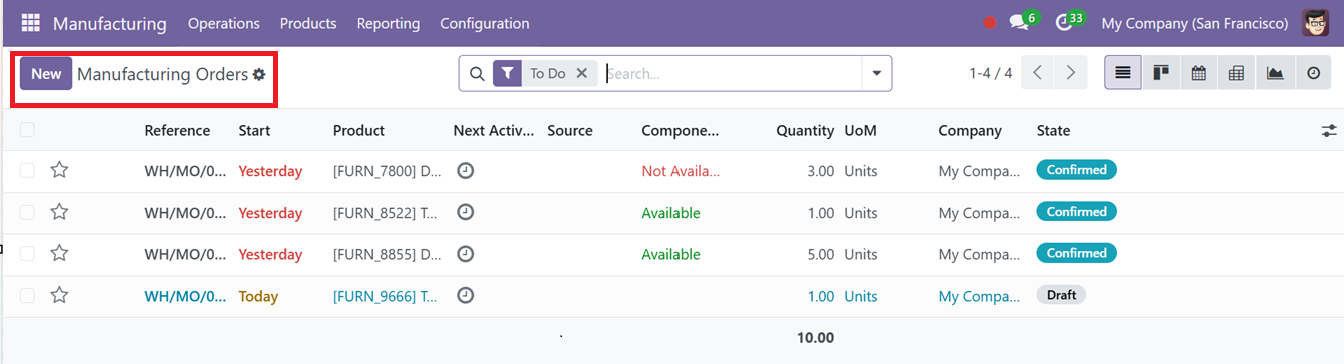This screenshot has height=364, width=1344.
Task: Star the FURN_7800 order as favorite
Action: tap(59, 170)
